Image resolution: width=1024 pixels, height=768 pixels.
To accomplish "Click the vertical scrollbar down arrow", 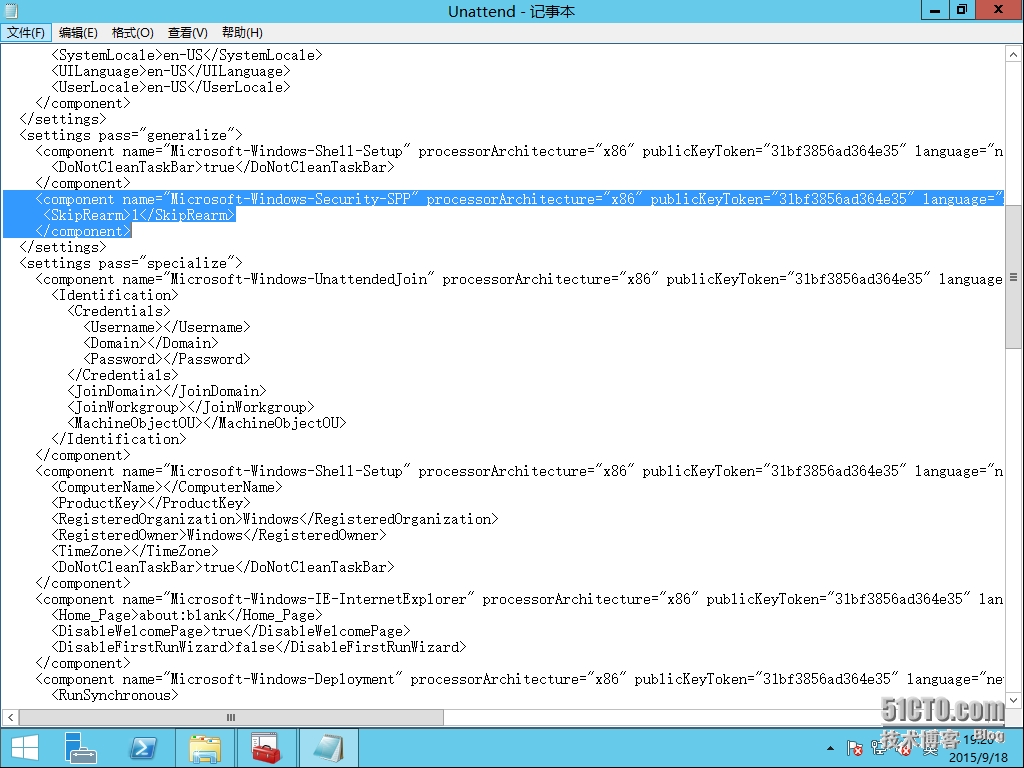I will click(x=1014, y=699).
